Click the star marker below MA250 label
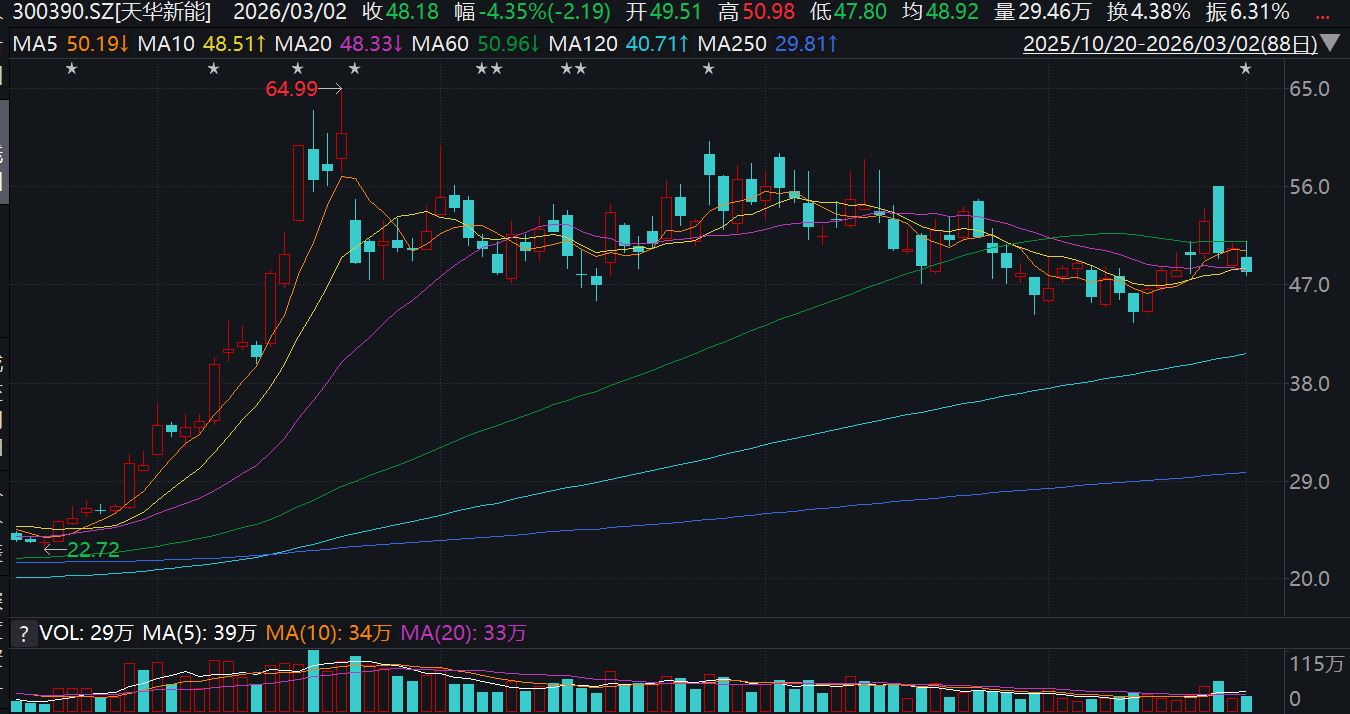This screenshot has width=1350, height=714. (708, 68)
